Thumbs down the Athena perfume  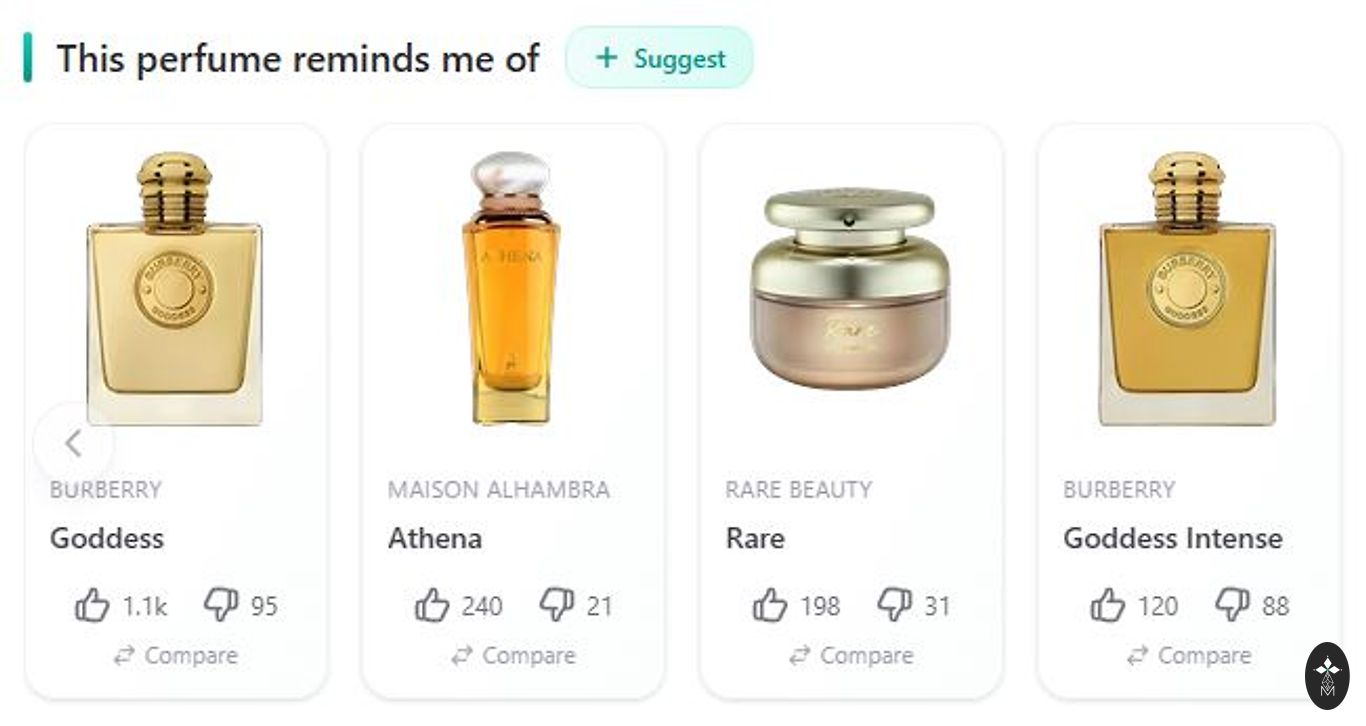click(x=557, y=604)
